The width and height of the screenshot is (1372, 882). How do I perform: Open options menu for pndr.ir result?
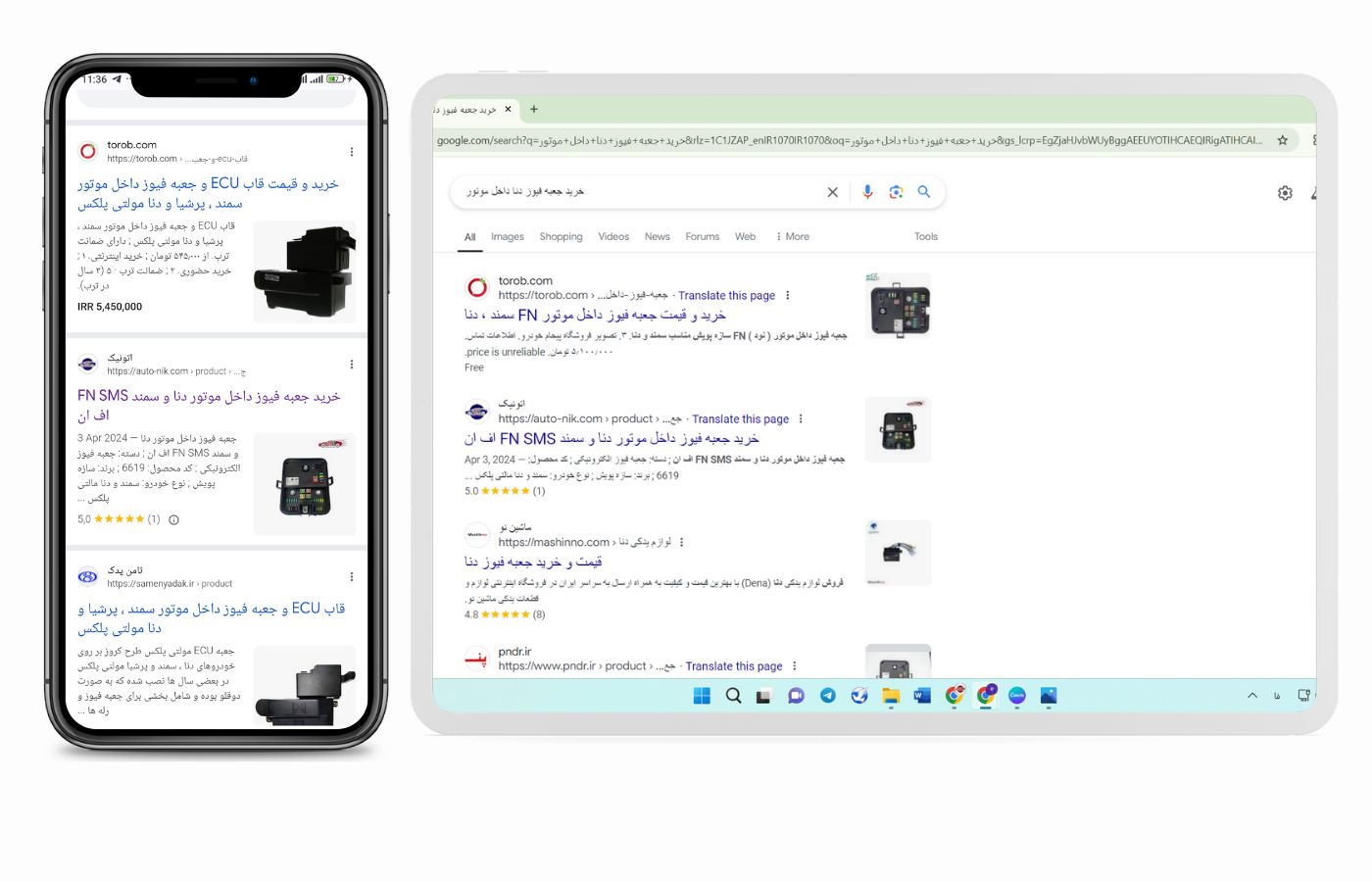(x=794, y=665)
